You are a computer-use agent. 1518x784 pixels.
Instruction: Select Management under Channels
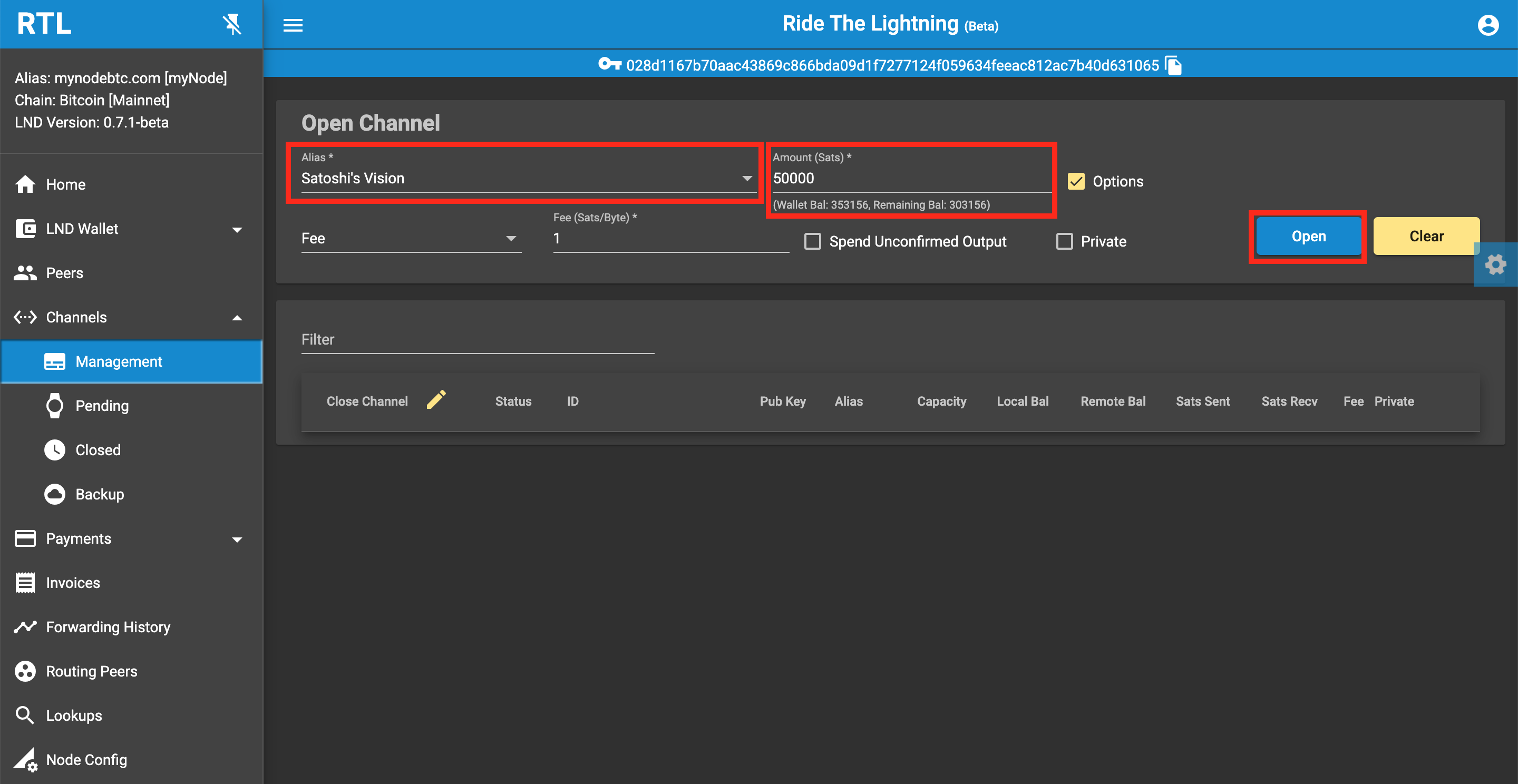[x=131, y=361]
